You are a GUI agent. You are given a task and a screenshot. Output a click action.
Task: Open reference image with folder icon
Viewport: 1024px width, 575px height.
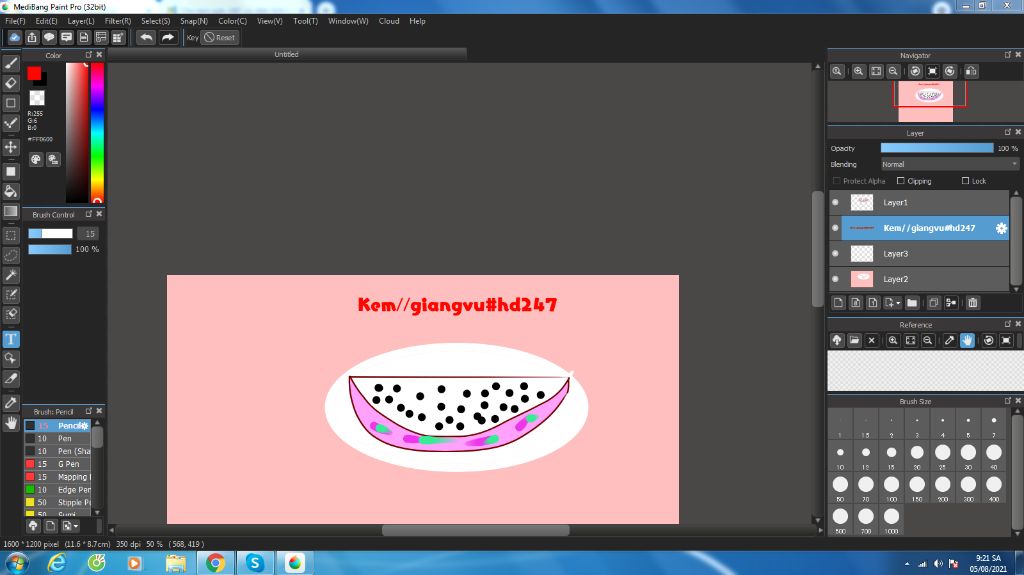click(854, 340)
